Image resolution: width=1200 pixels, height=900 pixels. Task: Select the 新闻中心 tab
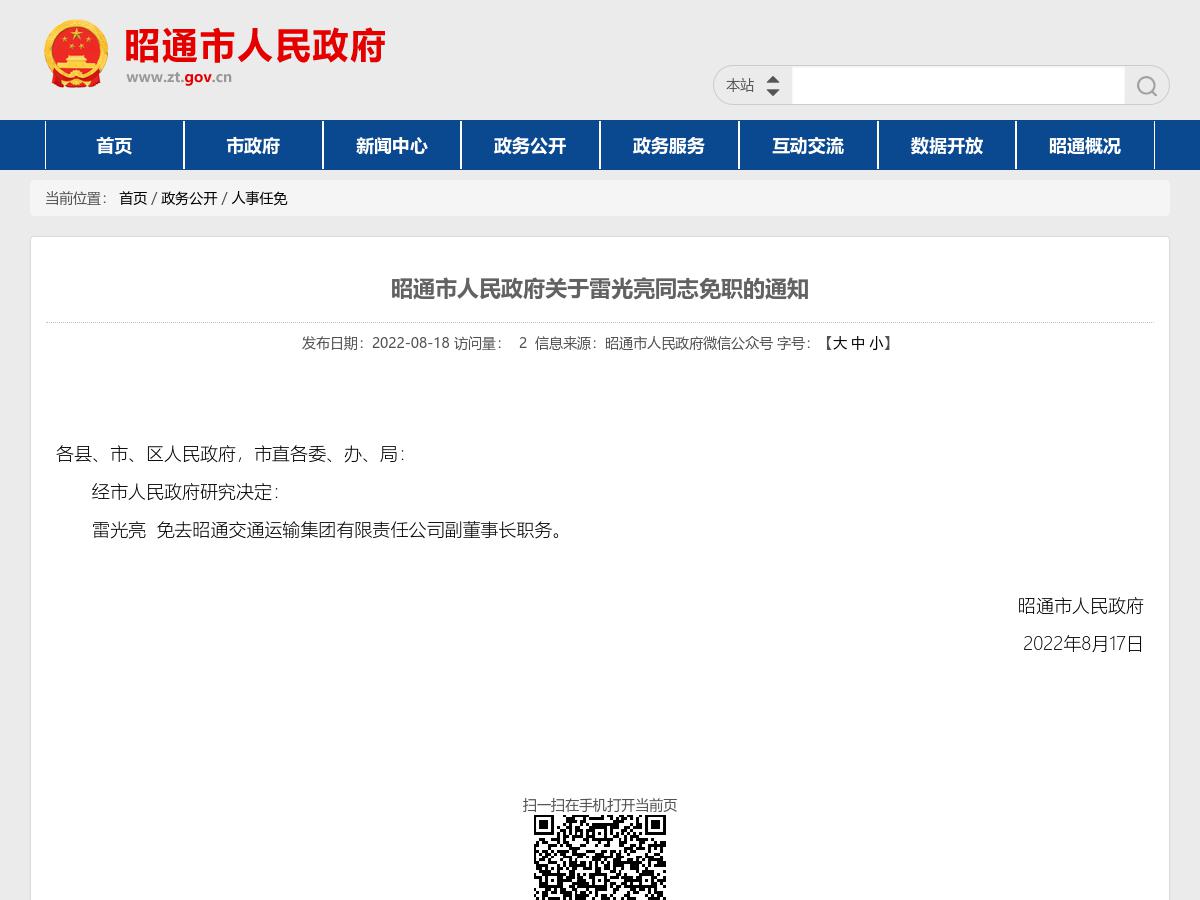392,145
